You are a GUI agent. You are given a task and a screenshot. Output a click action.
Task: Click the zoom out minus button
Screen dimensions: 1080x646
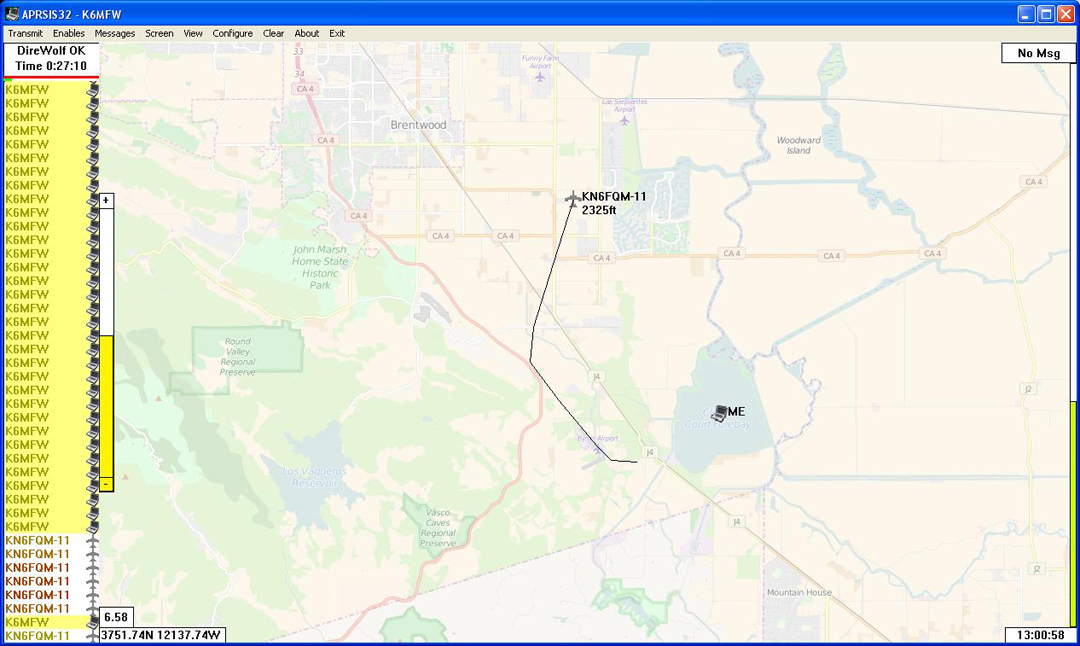coord(106,484)
